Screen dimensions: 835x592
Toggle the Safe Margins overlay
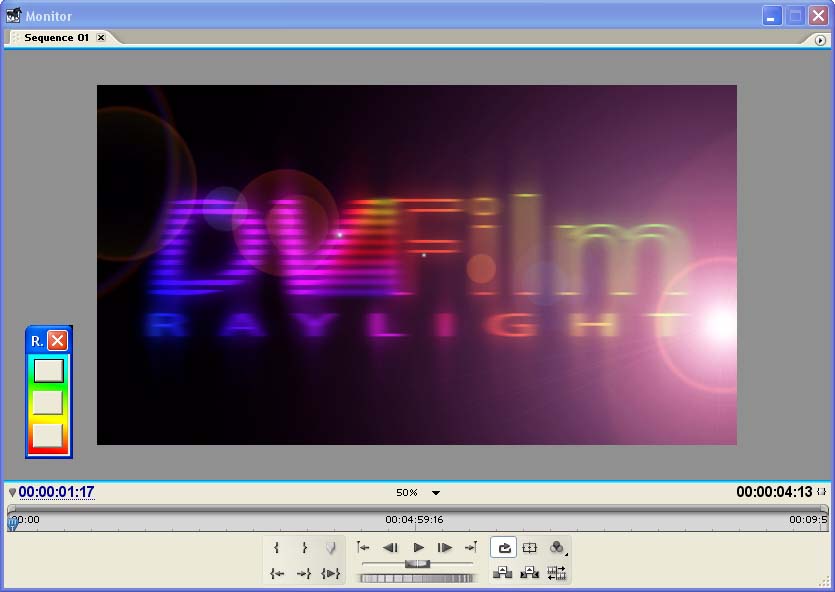point(529,547)
